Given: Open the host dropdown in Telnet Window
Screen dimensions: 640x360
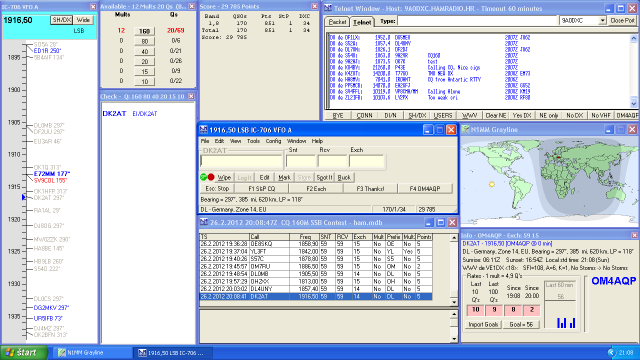Looking at the screenshot, I should click(602, 20).
